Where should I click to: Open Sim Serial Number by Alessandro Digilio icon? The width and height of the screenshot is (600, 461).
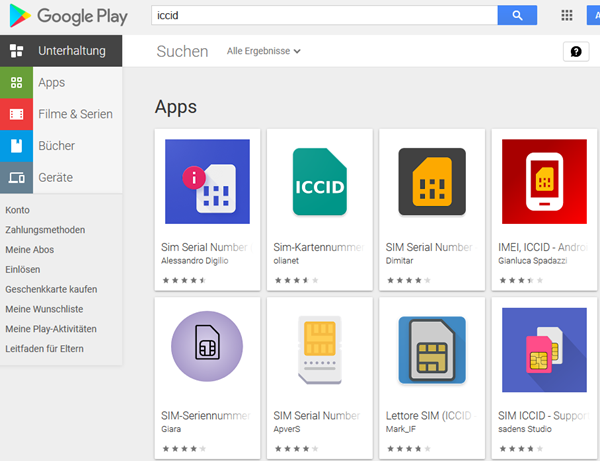[207, 182]
